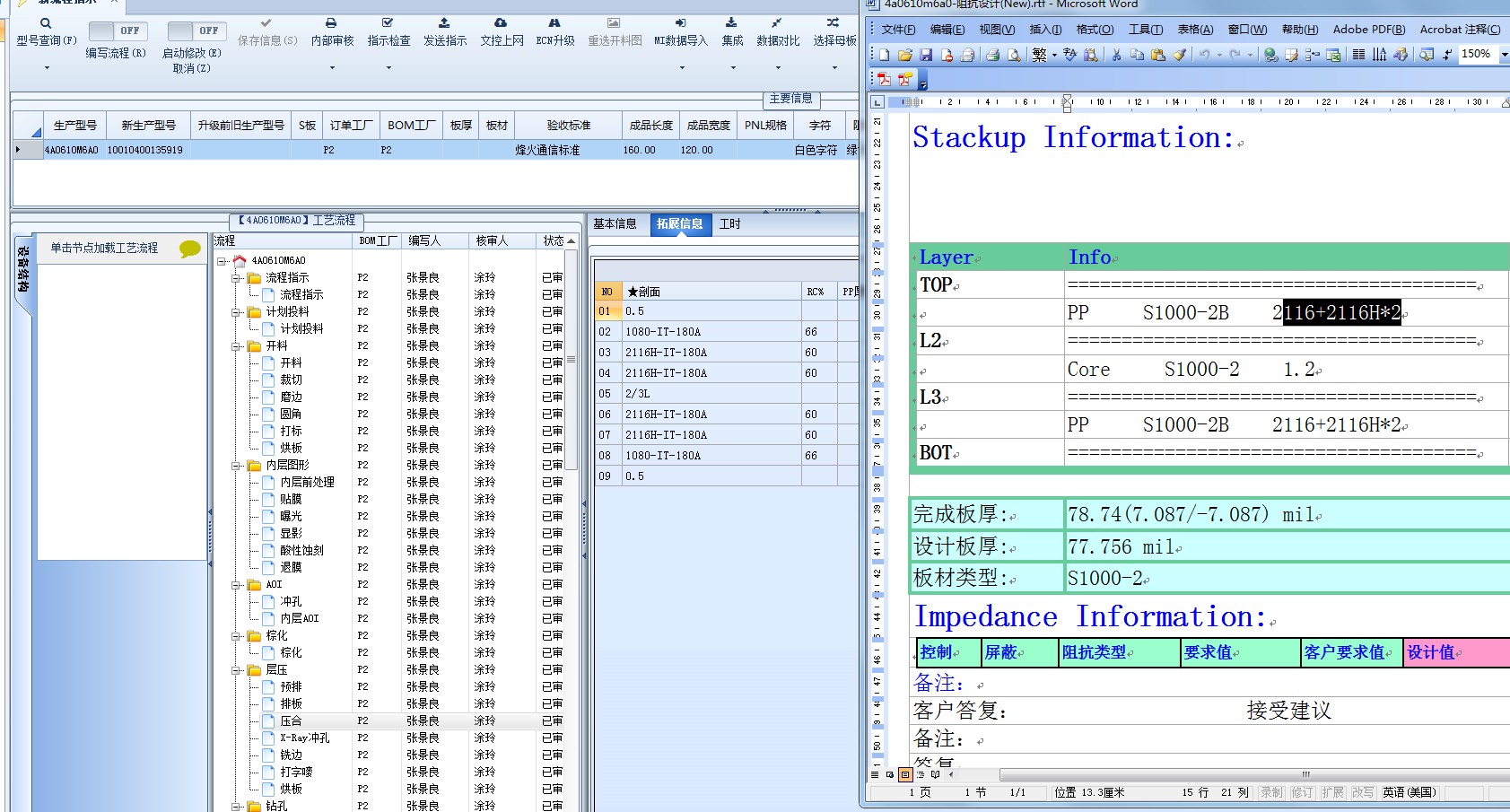This screenshot has height=812, width=1510.
Task: Click the 取消(Z) button
Action: click(x=191, y=68)
